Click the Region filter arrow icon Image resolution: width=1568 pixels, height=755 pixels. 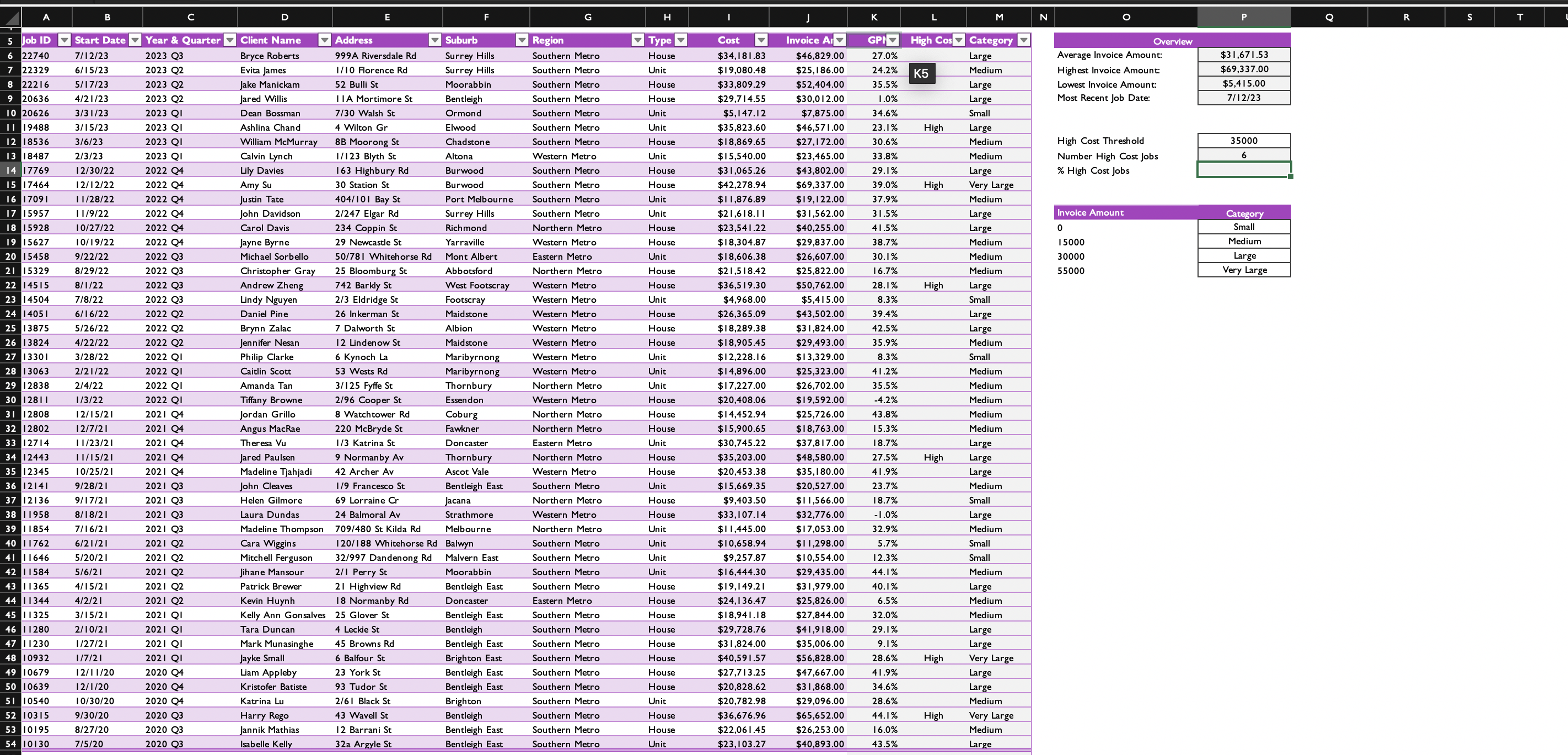637,40
